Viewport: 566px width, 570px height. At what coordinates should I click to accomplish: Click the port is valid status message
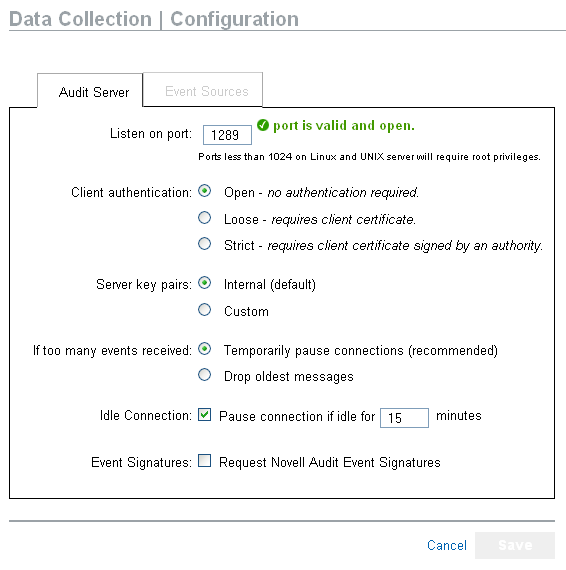point(344,125)
